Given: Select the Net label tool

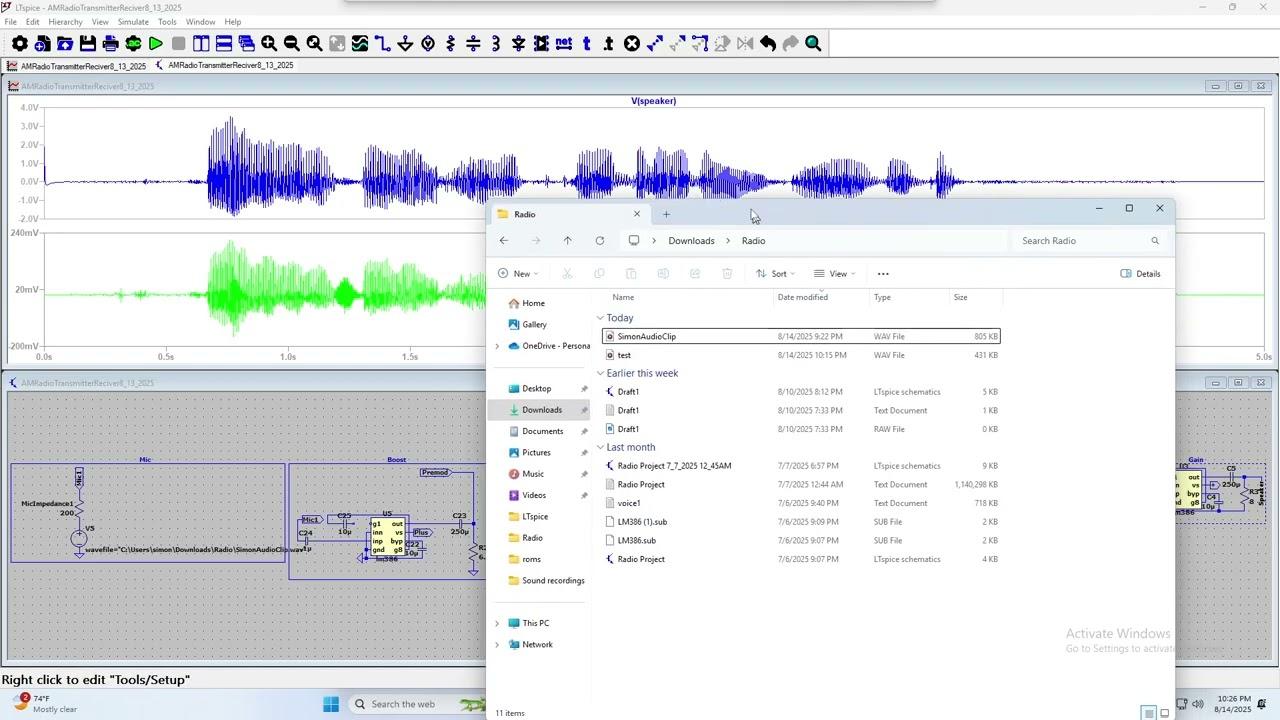Looking at the screenshot, I should 564,43.
